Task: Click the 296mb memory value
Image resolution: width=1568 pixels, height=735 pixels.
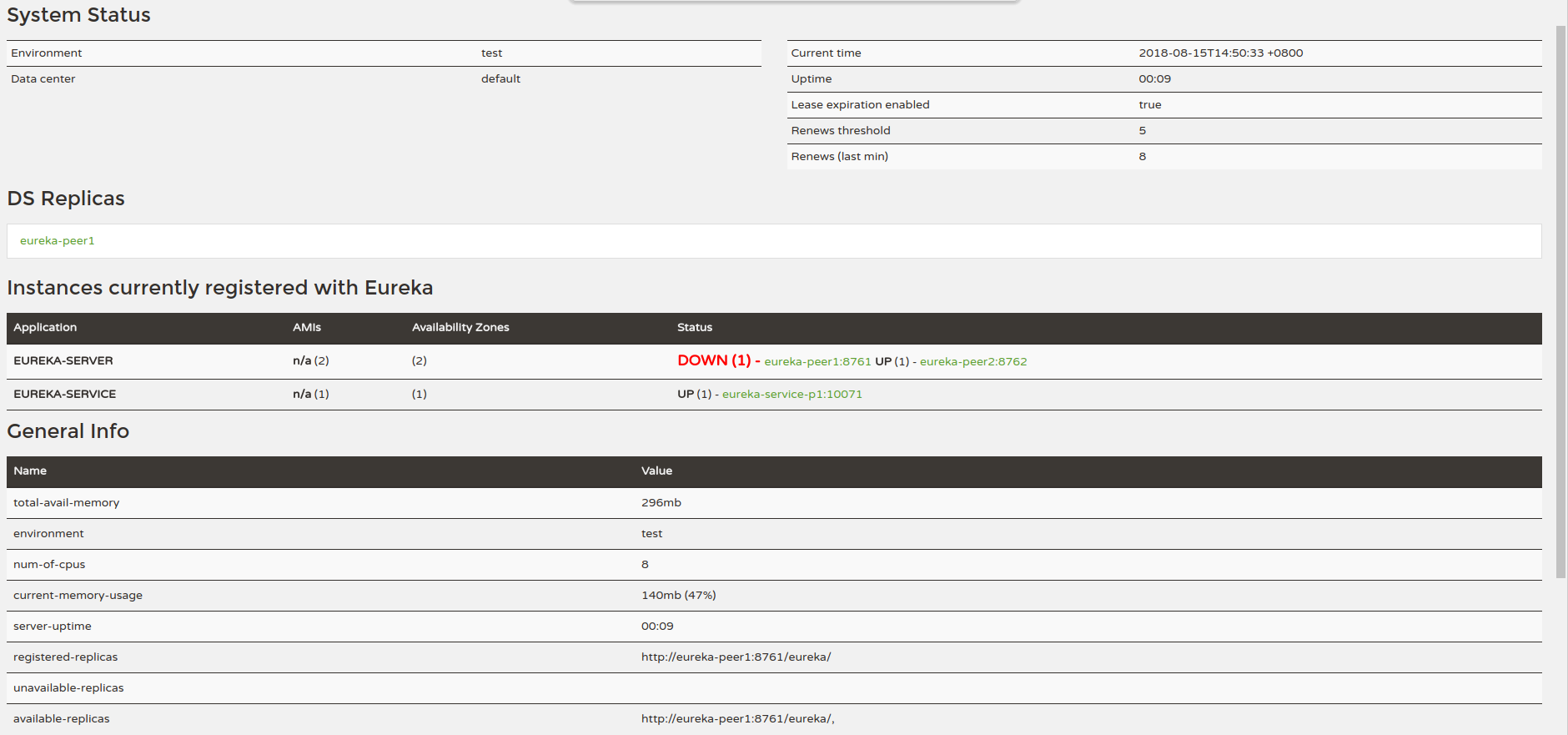Action: 661,502
